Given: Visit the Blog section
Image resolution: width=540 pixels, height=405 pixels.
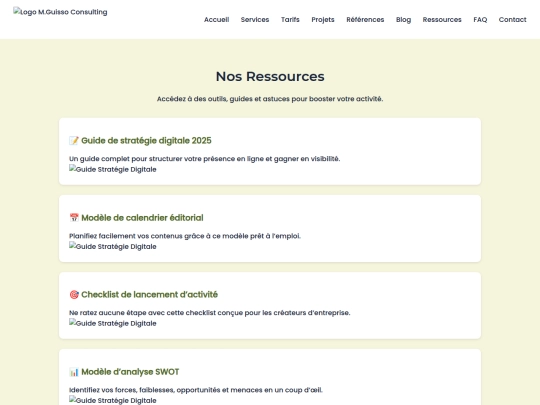Looking at the screenshot, I should click(403, 20).
